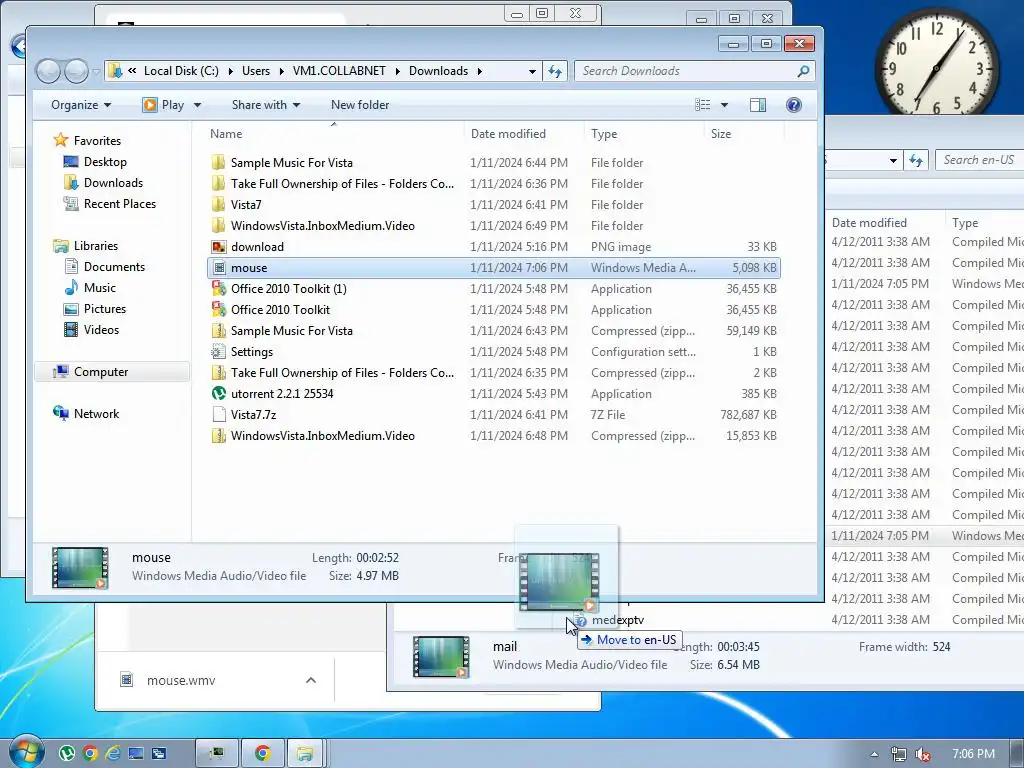1024x768 pixels.
Task: Open Internet Explorer pinned taskbar icon
Action: click(x=113, y=754)
